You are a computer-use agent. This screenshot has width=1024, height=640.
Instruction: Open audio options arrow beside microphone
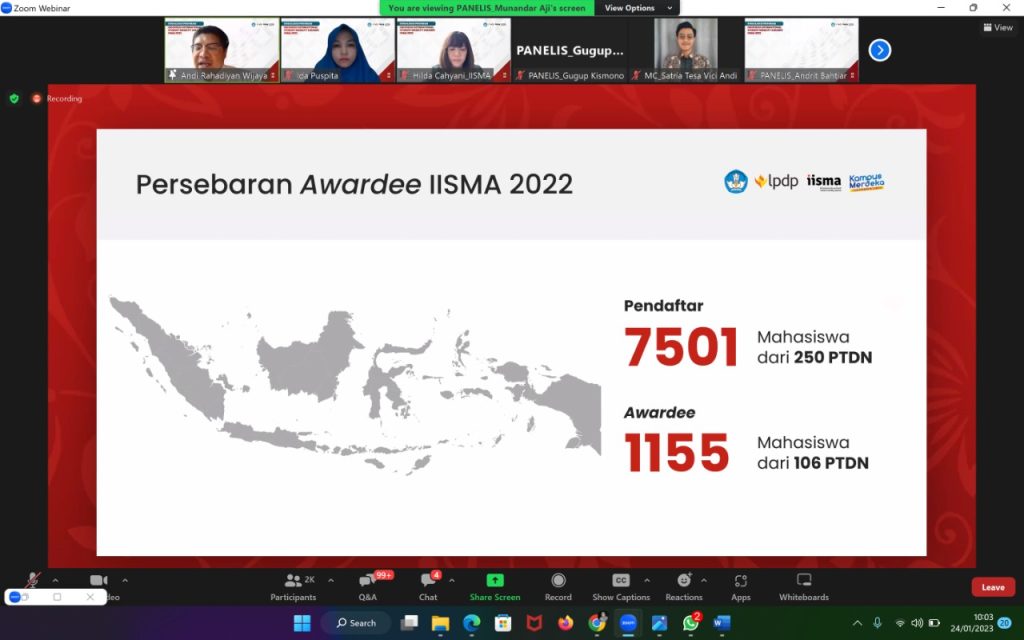(56, 580)
